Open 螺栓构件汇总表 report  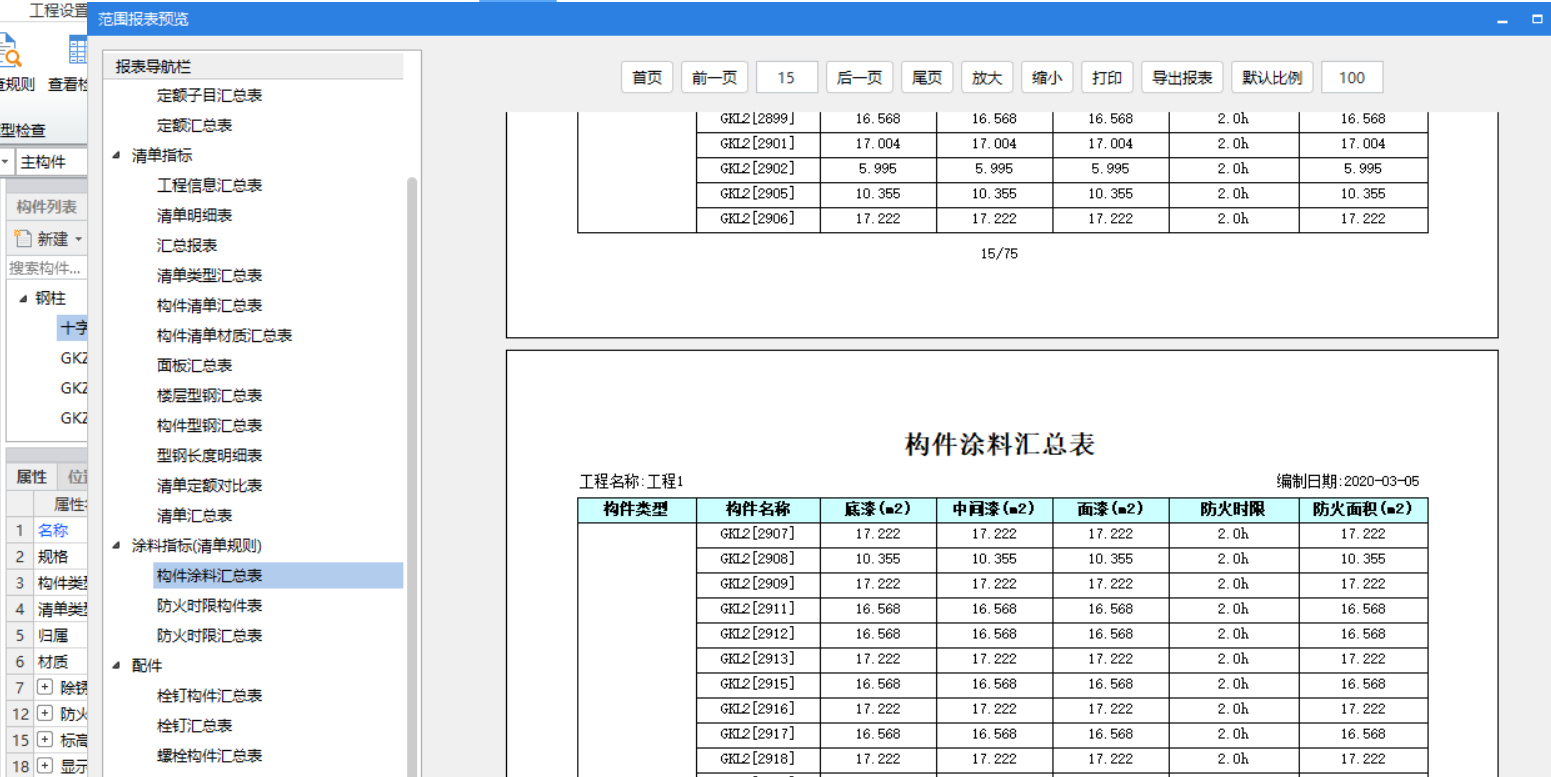pyautogui.click(x=210, y=756)
